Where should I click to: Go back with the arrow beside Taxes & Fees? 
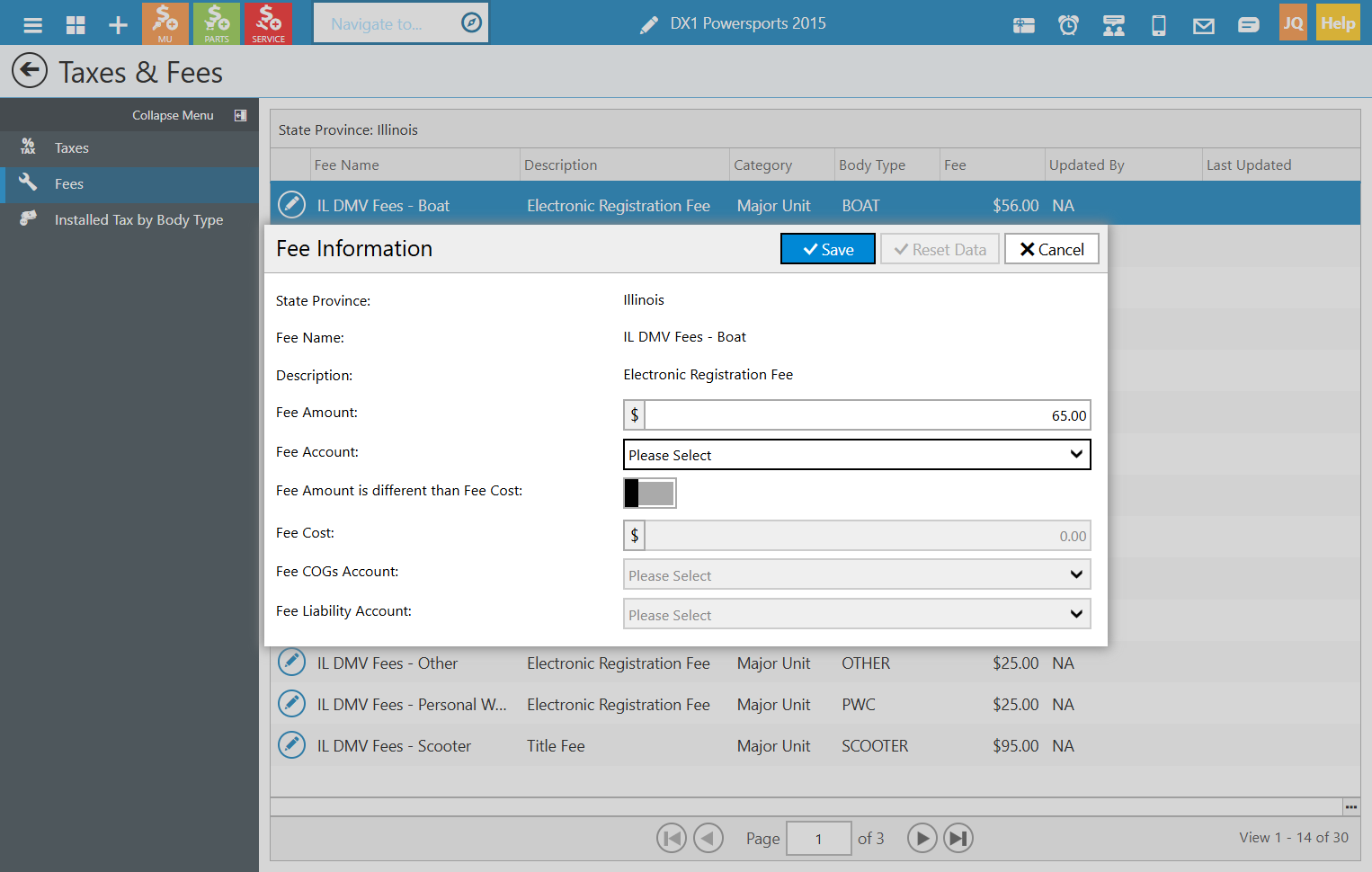[x=30, y=70]
